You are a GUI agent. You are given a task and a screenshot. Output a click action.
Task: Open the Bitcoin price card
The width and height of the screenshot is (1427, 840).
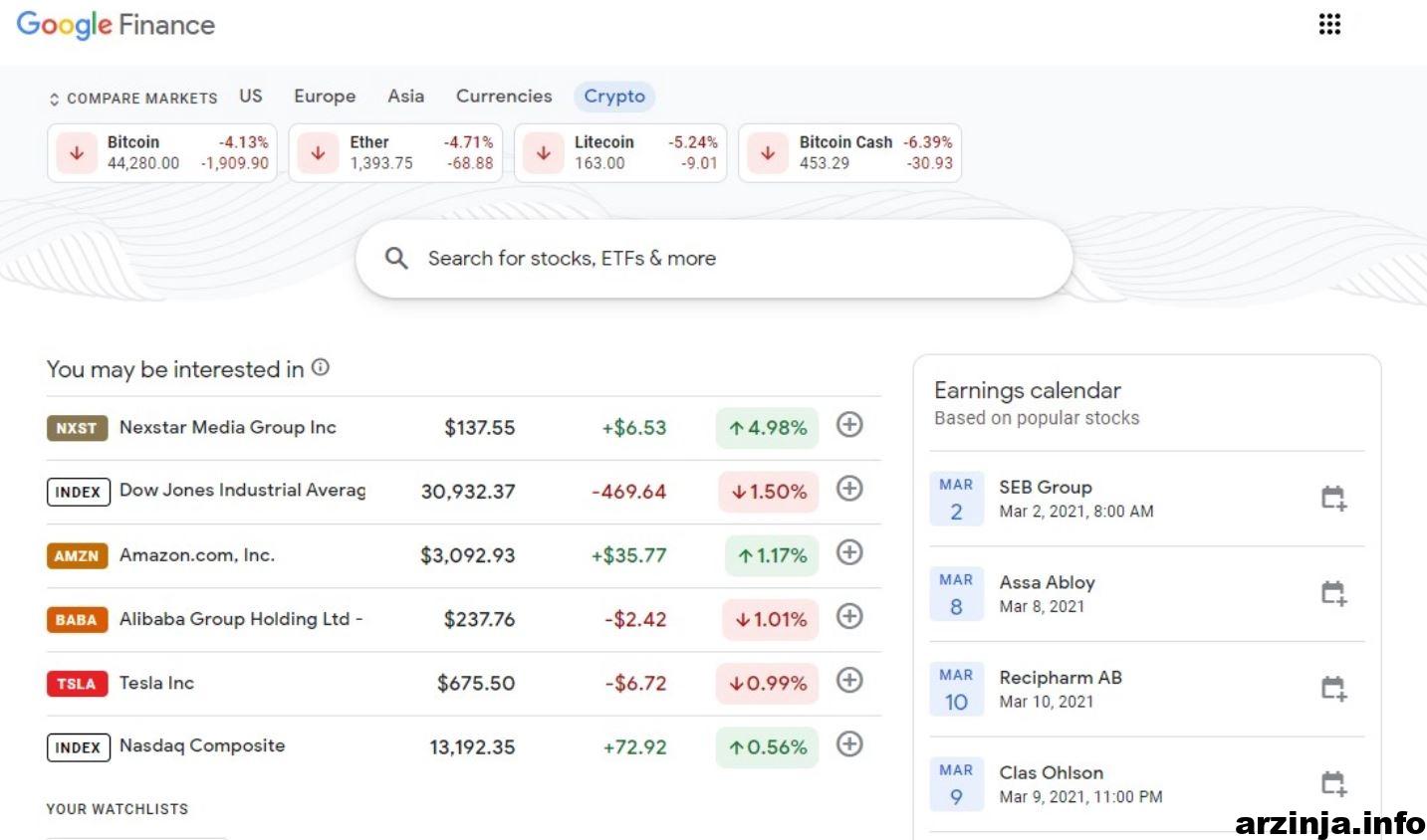point(162,152)
